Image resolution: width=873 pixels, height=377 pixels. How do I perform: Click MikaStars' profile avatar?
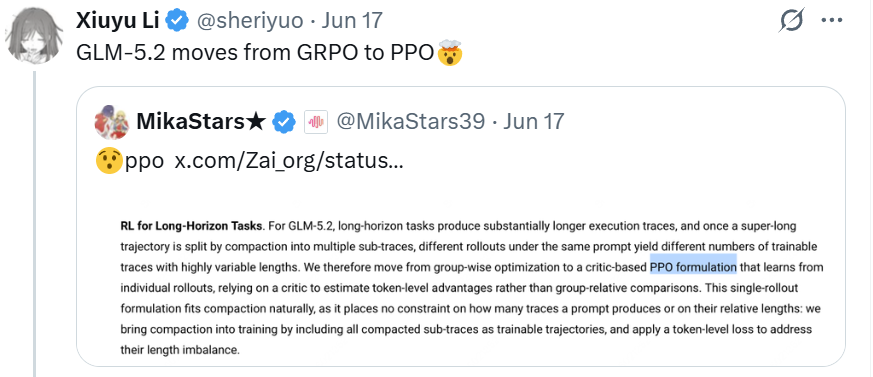point(111,121)
